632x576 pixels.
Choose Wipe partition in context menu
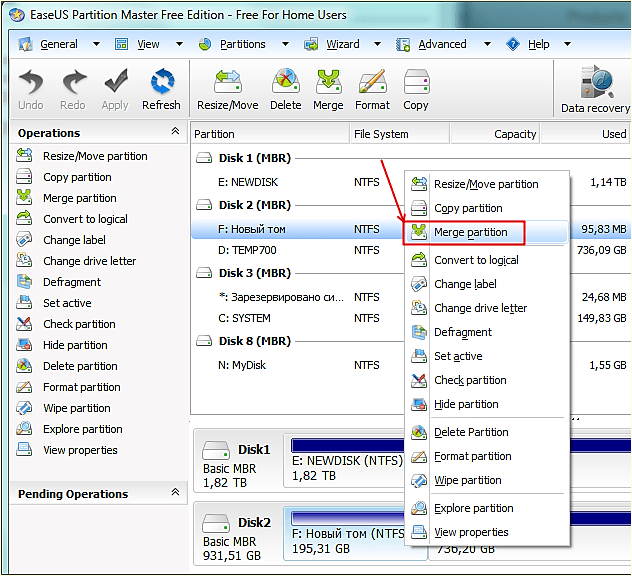(487, 480)
